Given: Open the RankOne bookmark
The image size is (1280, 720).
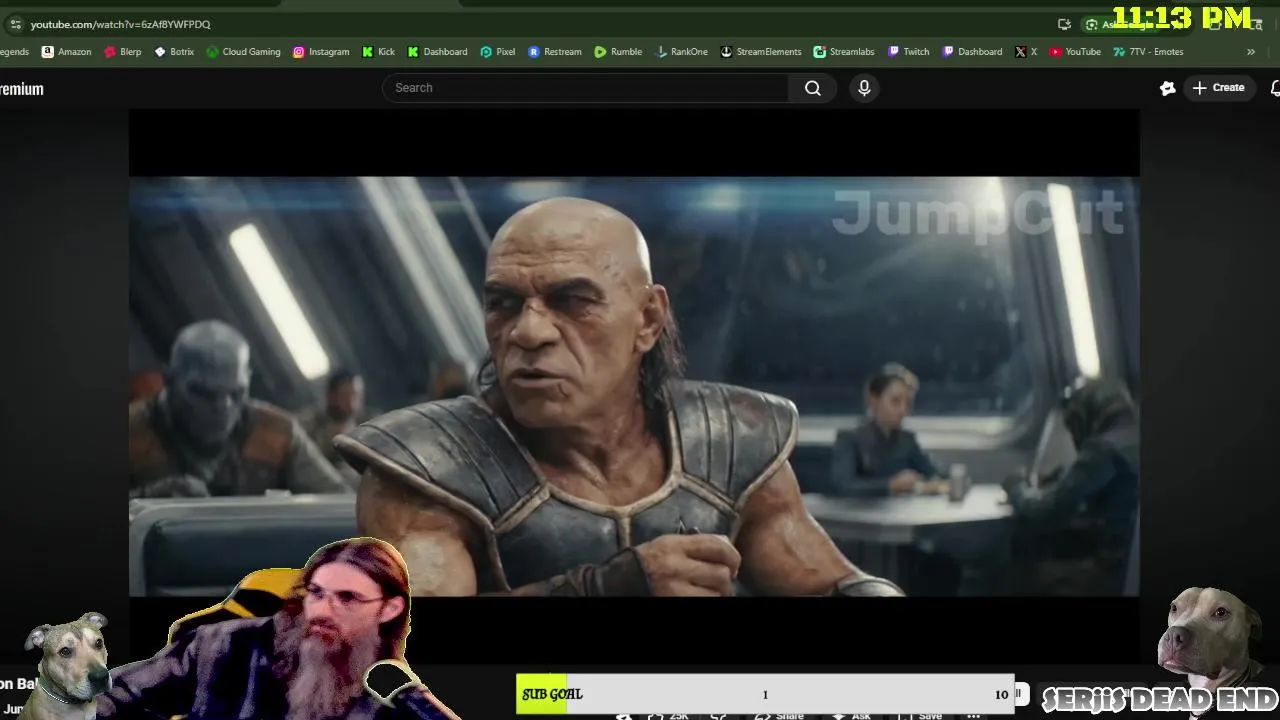Looking at the screenshot, I should pyautogui.click(x=681, y=52).
